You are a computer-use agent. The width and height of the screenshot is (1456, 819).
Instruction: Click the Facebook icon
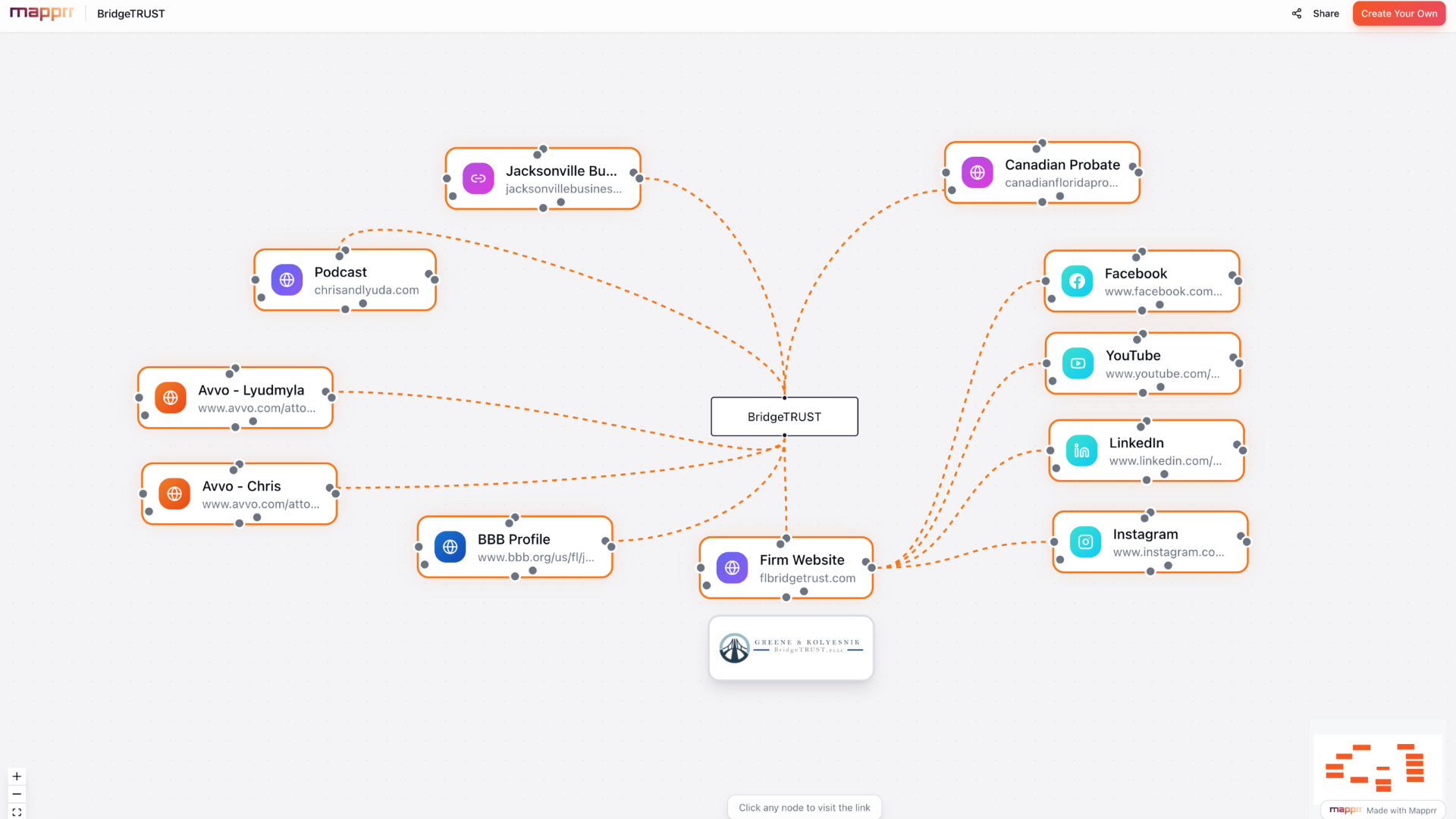pos(1077,281)
